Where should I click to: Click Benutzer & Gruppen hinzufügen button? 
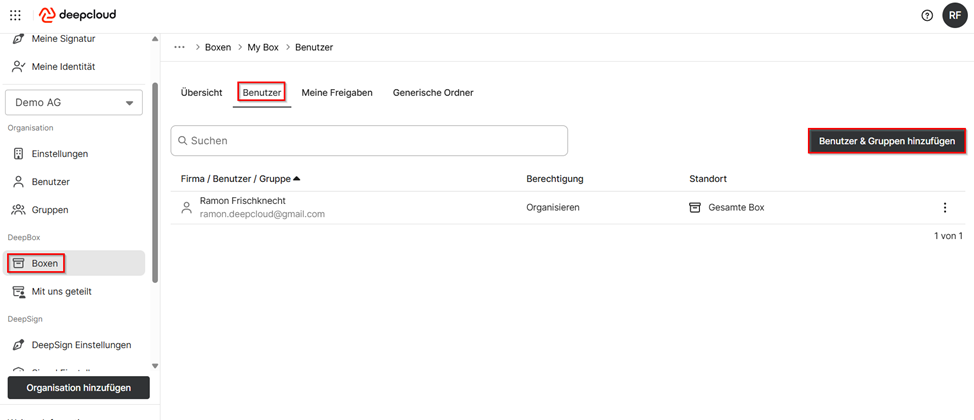click(x=886, y=142)
